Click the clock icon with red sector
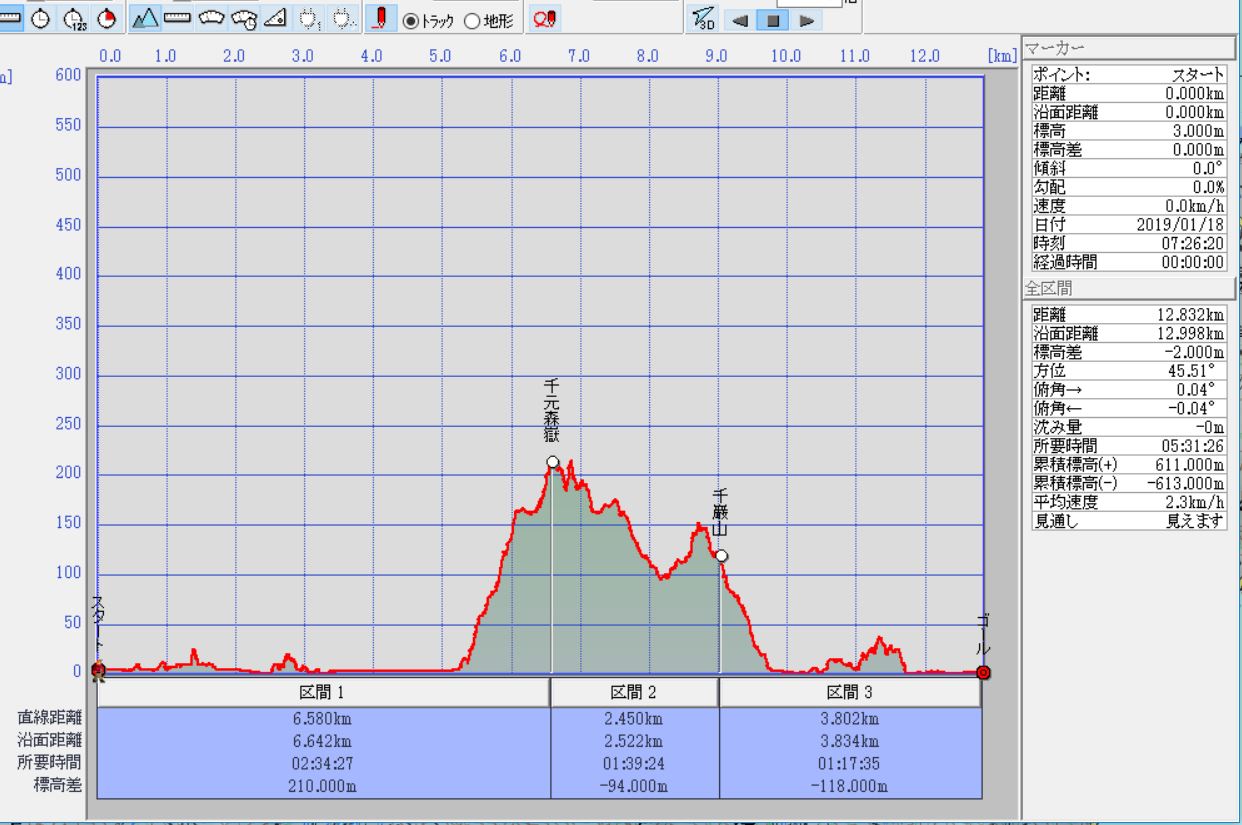This screenshot has height=825, width=1242. [108, 18]
